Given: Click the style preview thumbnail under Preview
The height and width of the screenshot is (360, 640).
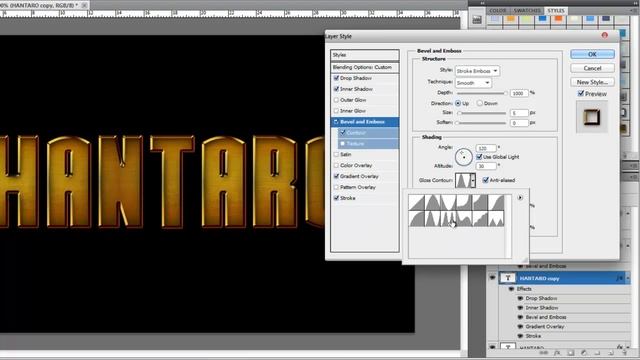Looking at the screenshot, I should (592, 118).
